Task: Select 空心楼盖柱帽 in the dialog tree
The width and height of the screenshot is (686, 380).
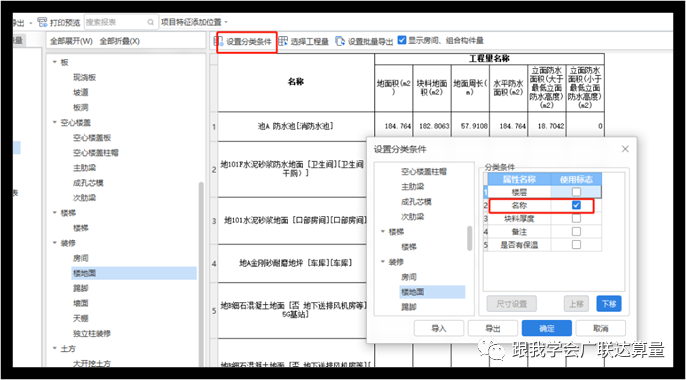Action: pos(424,171)
